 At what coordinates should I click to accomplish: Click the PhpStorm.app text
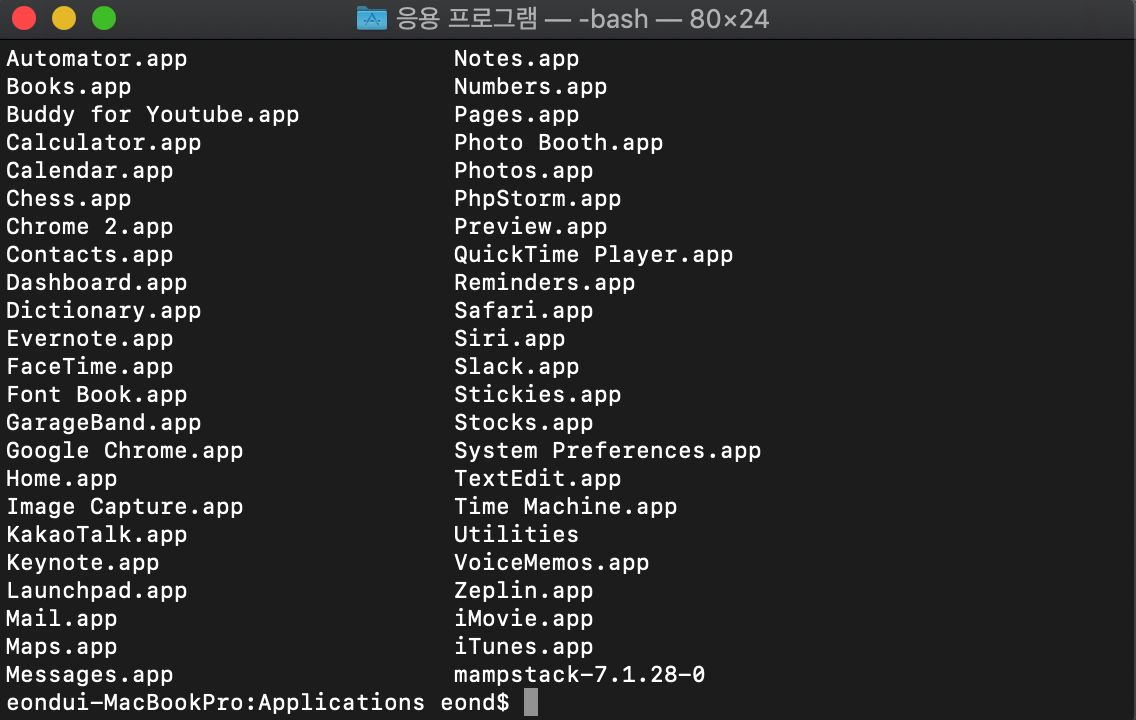[537, 198]
